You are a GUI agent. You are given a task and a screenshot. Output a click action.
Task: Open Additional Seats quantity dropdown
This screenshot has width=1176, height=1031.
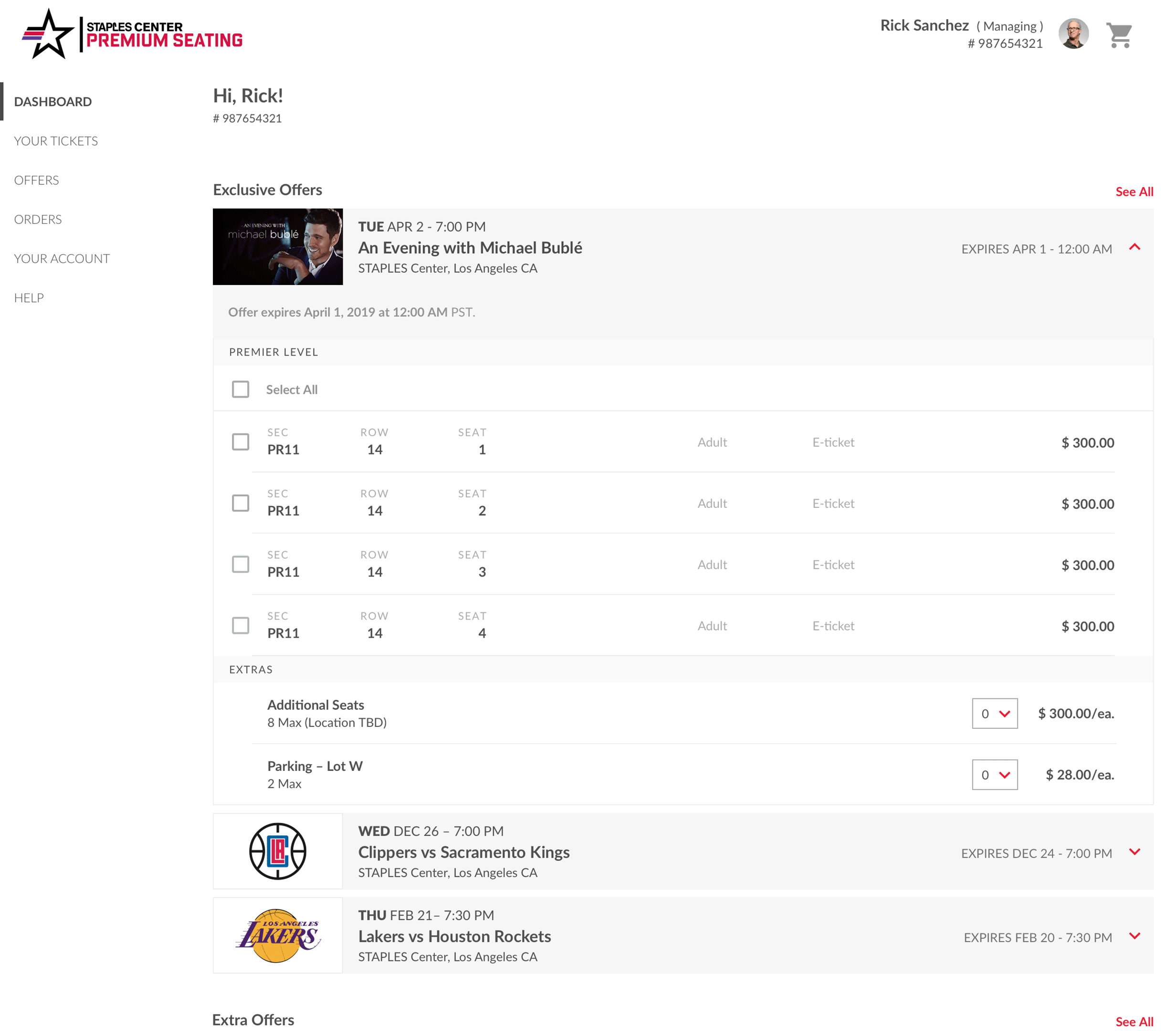994,714
